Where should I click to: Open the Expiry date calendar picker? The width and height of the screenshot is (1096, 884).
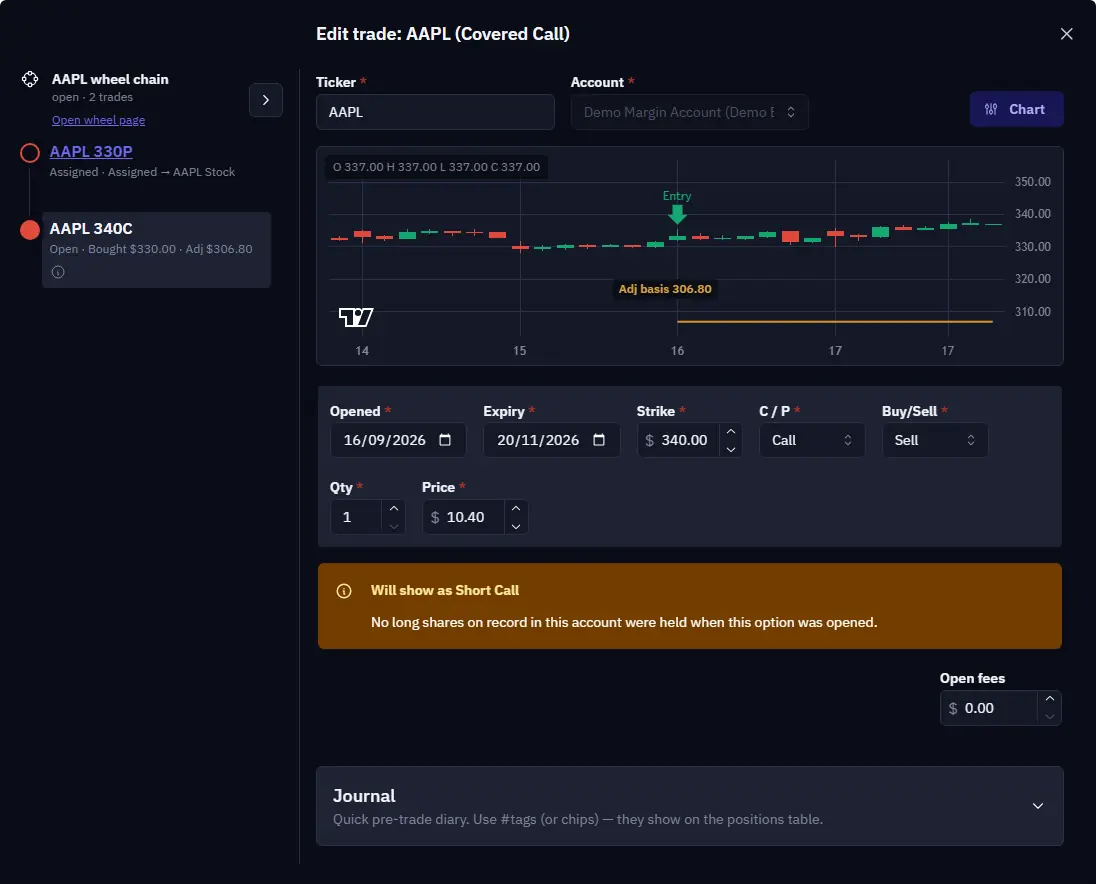[599, 440]
